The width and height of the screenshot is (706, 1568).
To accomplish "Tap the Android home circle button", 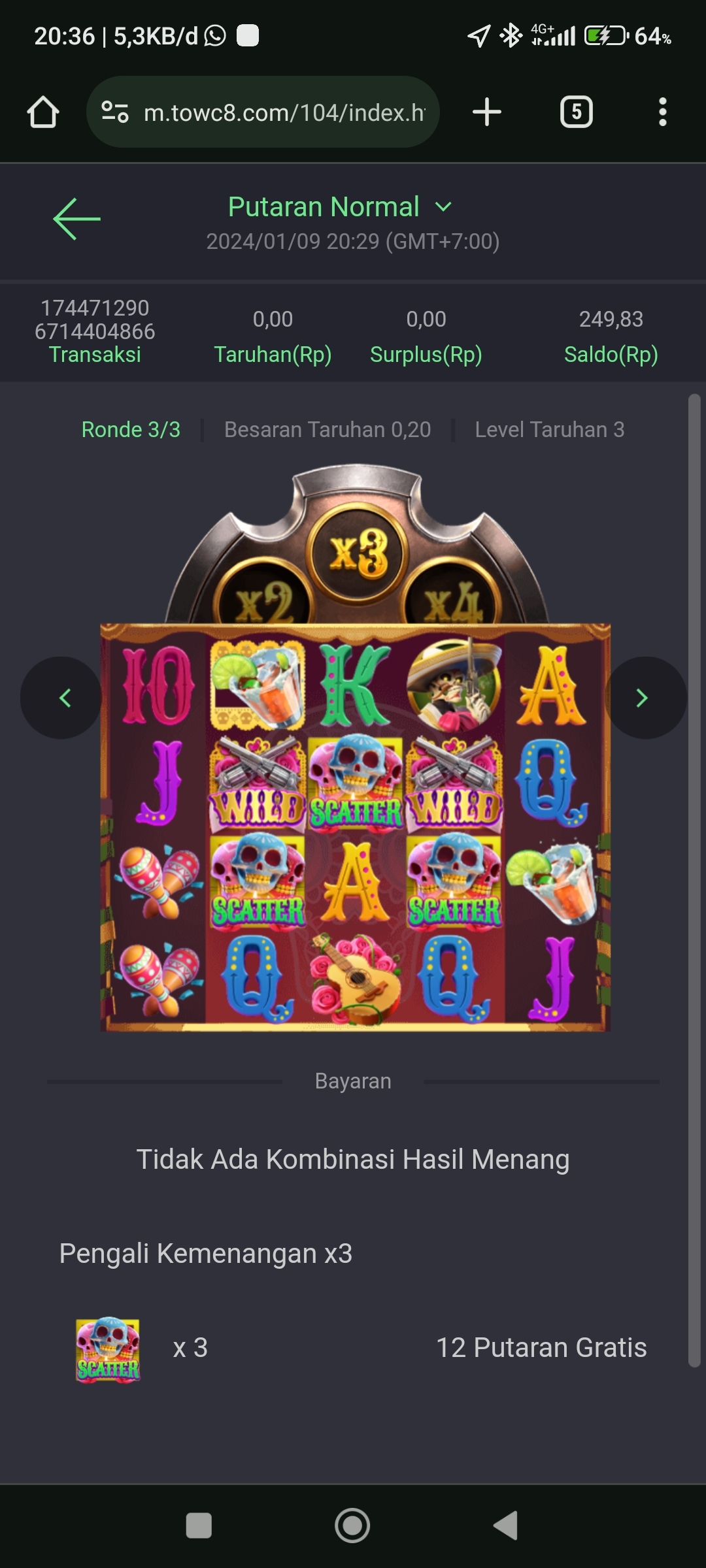I will [352, 1526].
